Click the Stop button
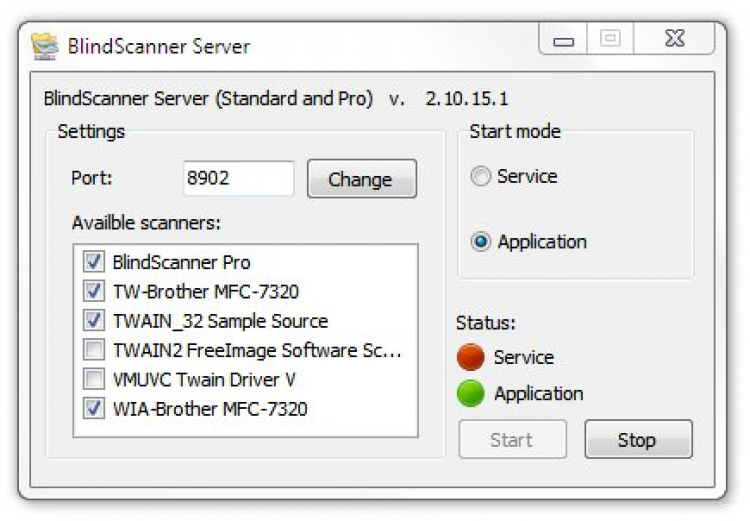750x521 pixels. pos(637,440)
